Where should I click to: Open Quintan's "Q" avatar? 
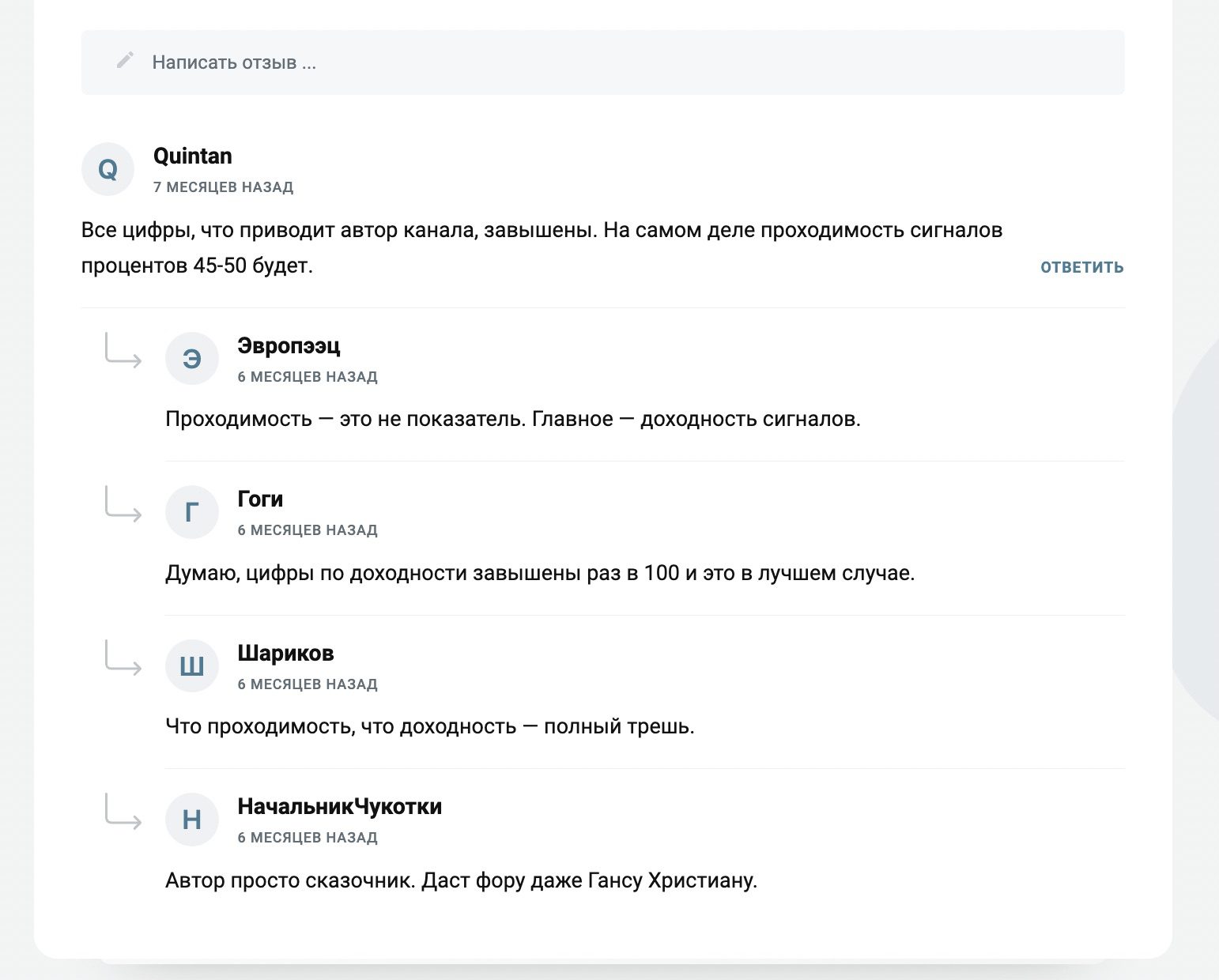click(108, 169)
